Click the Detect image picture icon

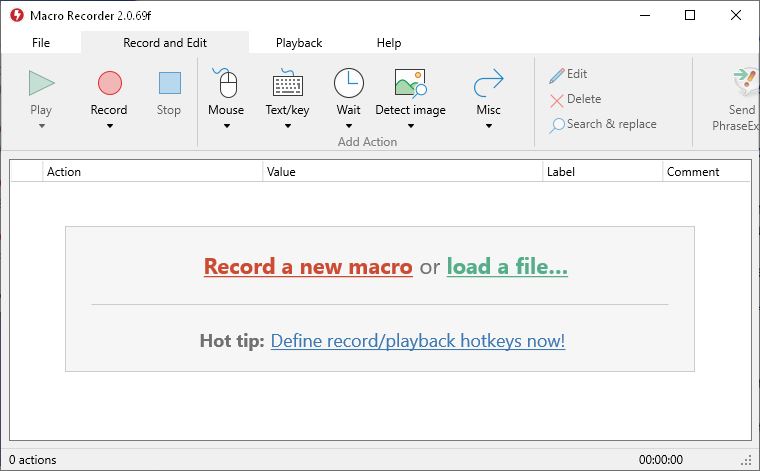411,83
